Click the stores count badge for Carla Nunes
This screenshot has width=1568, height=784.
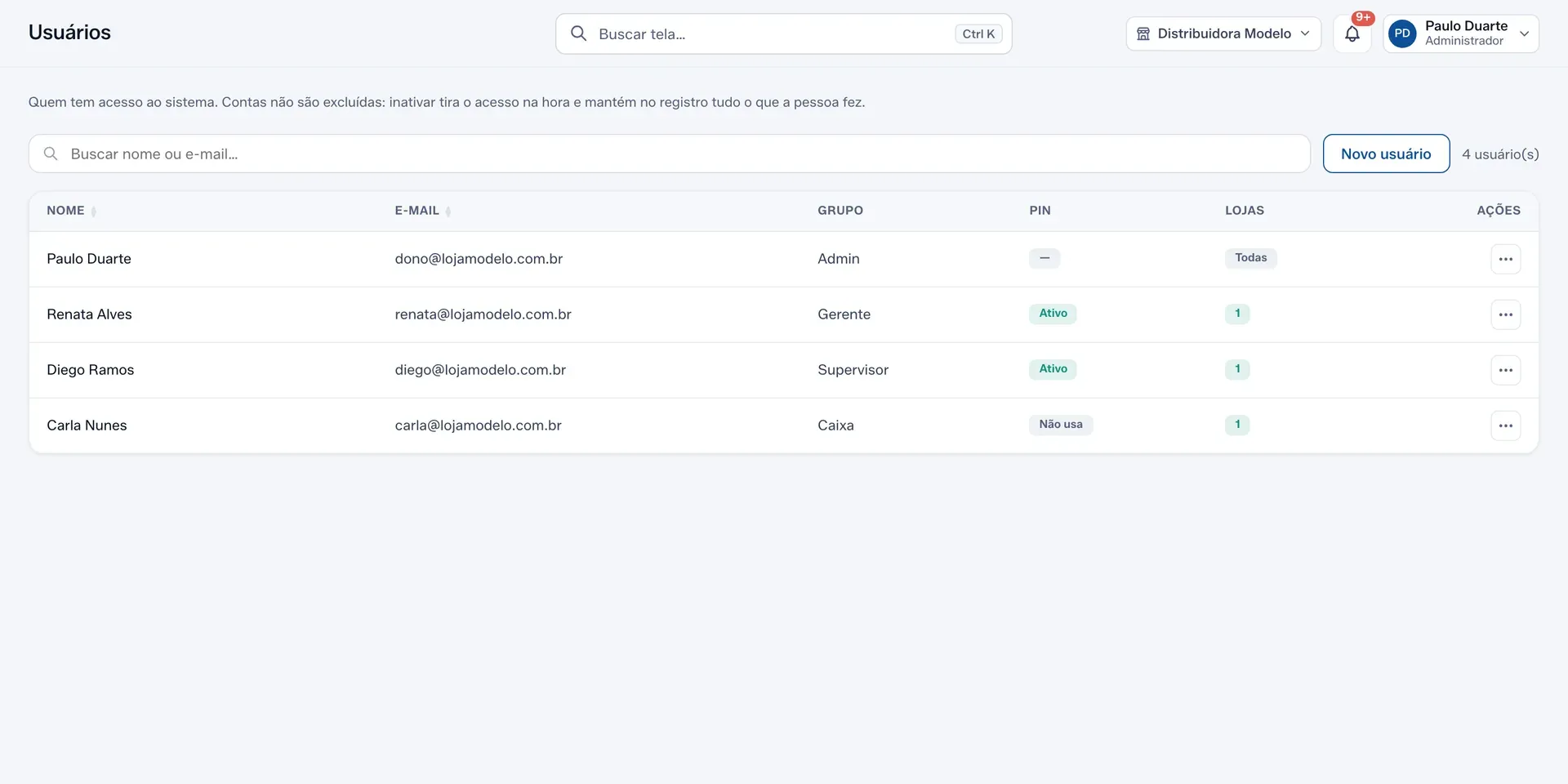coord(1237,425)
